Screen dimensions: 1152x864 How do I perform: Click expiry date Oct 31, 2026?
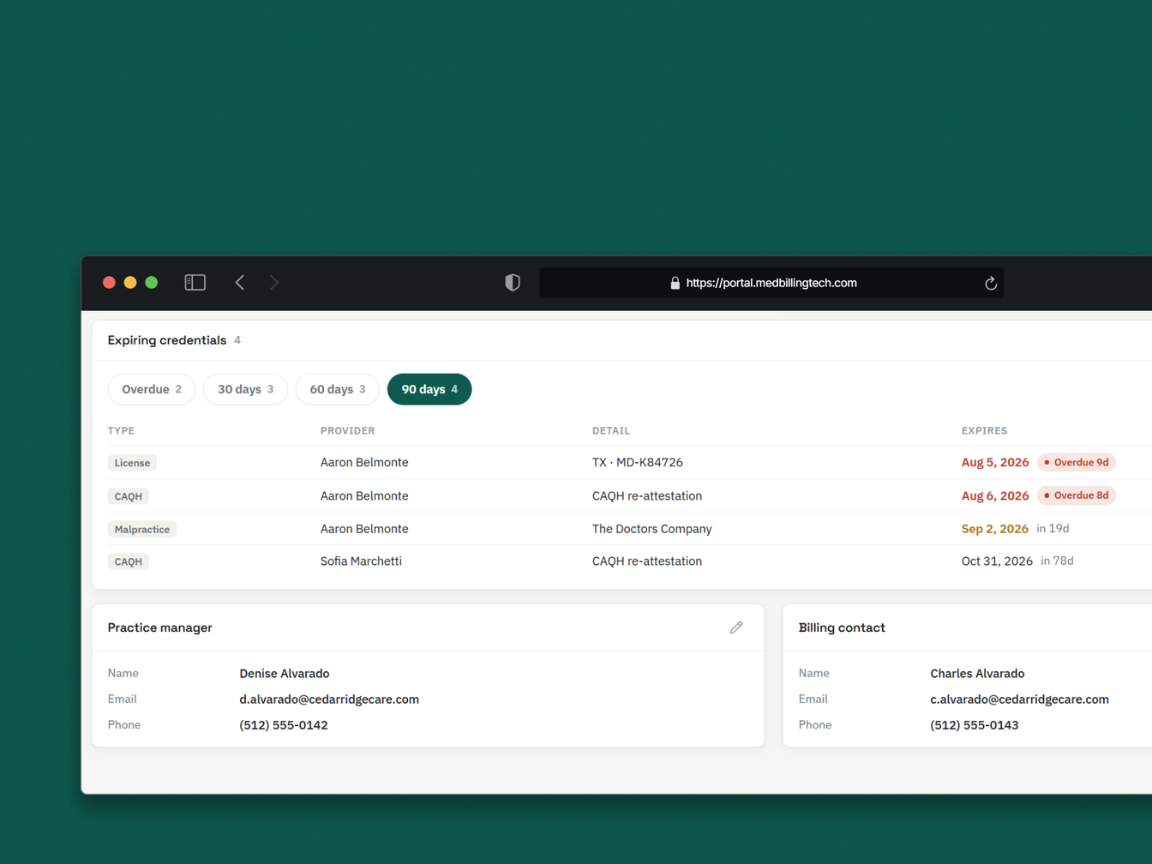pyautogui.click(x=997, y=561)
